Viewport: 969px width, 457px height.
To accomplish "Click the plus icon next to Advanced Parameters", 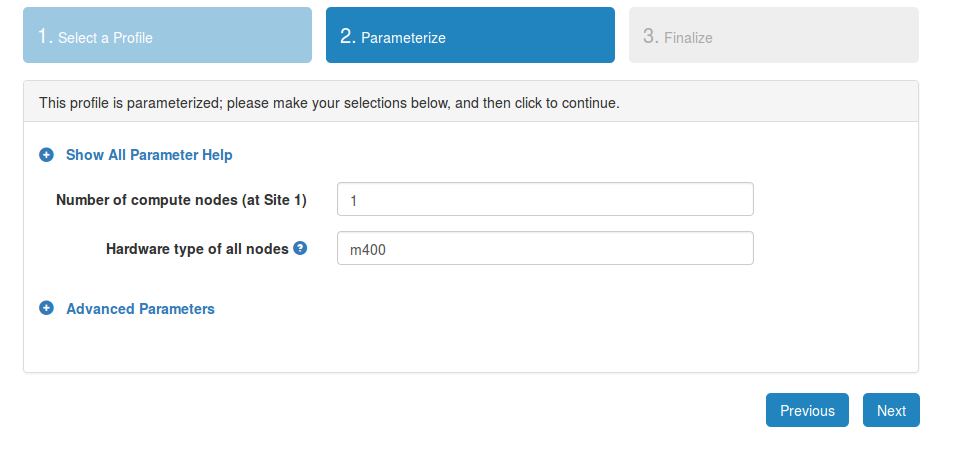I will (46, 308).
